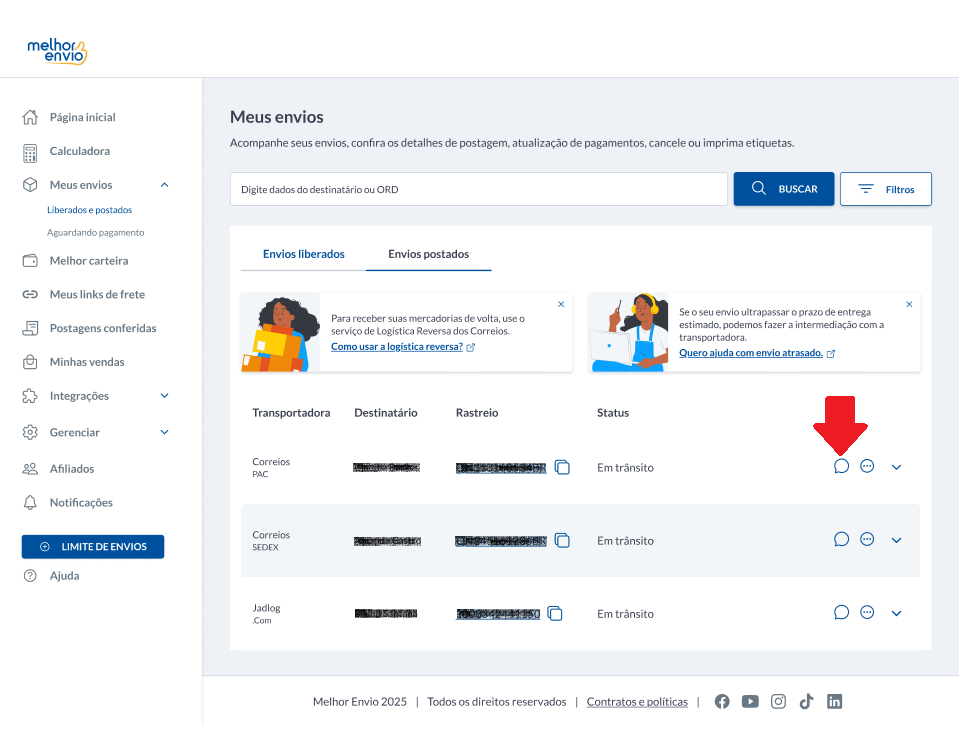Select Aguardando pagamento submenu item

click(x=95, y=232)
